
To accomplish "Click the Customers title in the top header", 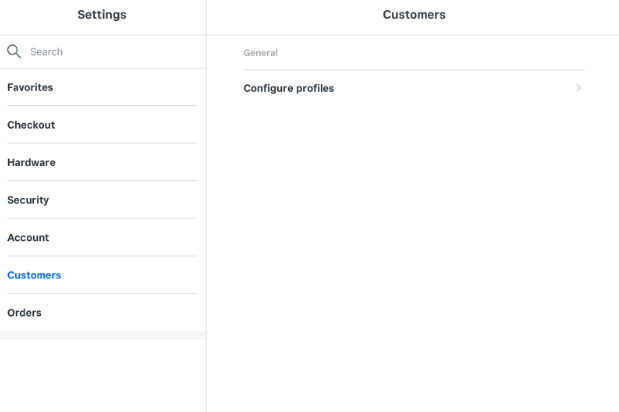I will [414, 15].
